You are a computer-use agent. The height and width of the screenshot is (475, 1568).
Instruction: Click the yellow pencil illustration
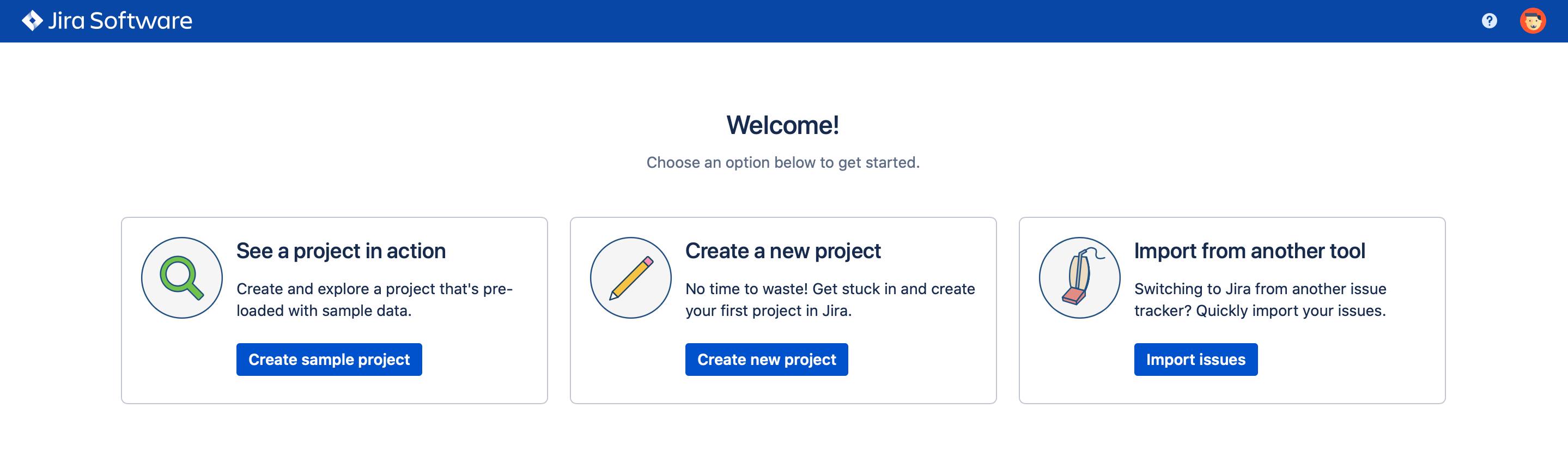630,278
